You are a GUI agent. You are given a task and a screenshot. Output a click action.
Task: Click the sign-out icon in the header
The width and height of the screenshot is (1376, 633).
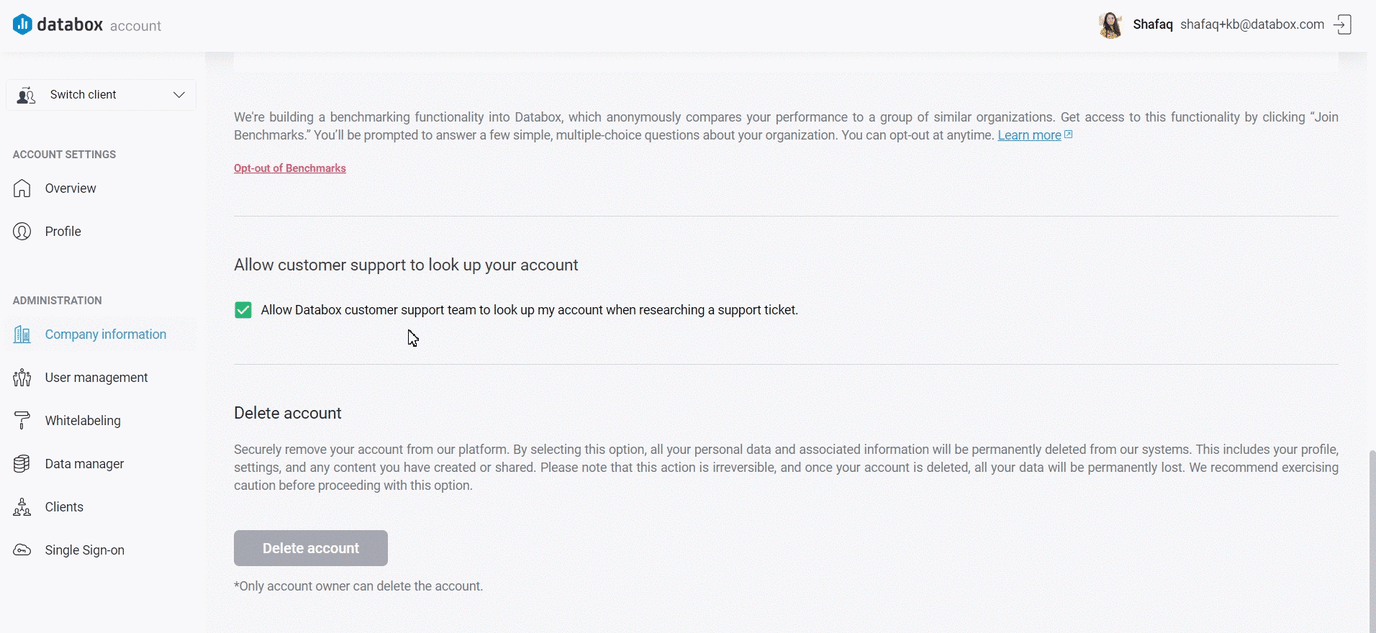coord(1343,23)
